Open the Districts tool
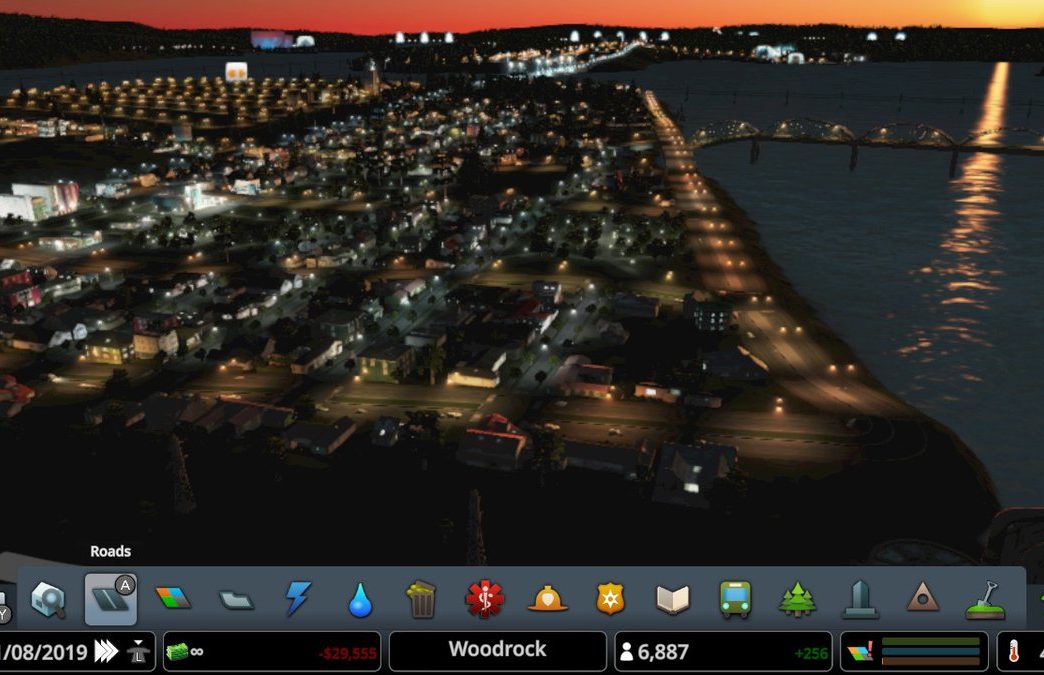Viewport: 1044px width, 675px height. tap(236, 600)
